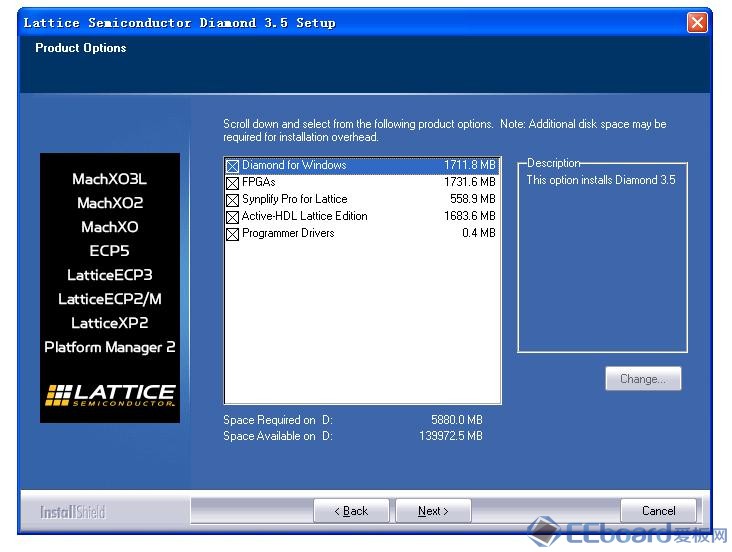Click the 5880.0 MB space required value

(x=457, y=420)
